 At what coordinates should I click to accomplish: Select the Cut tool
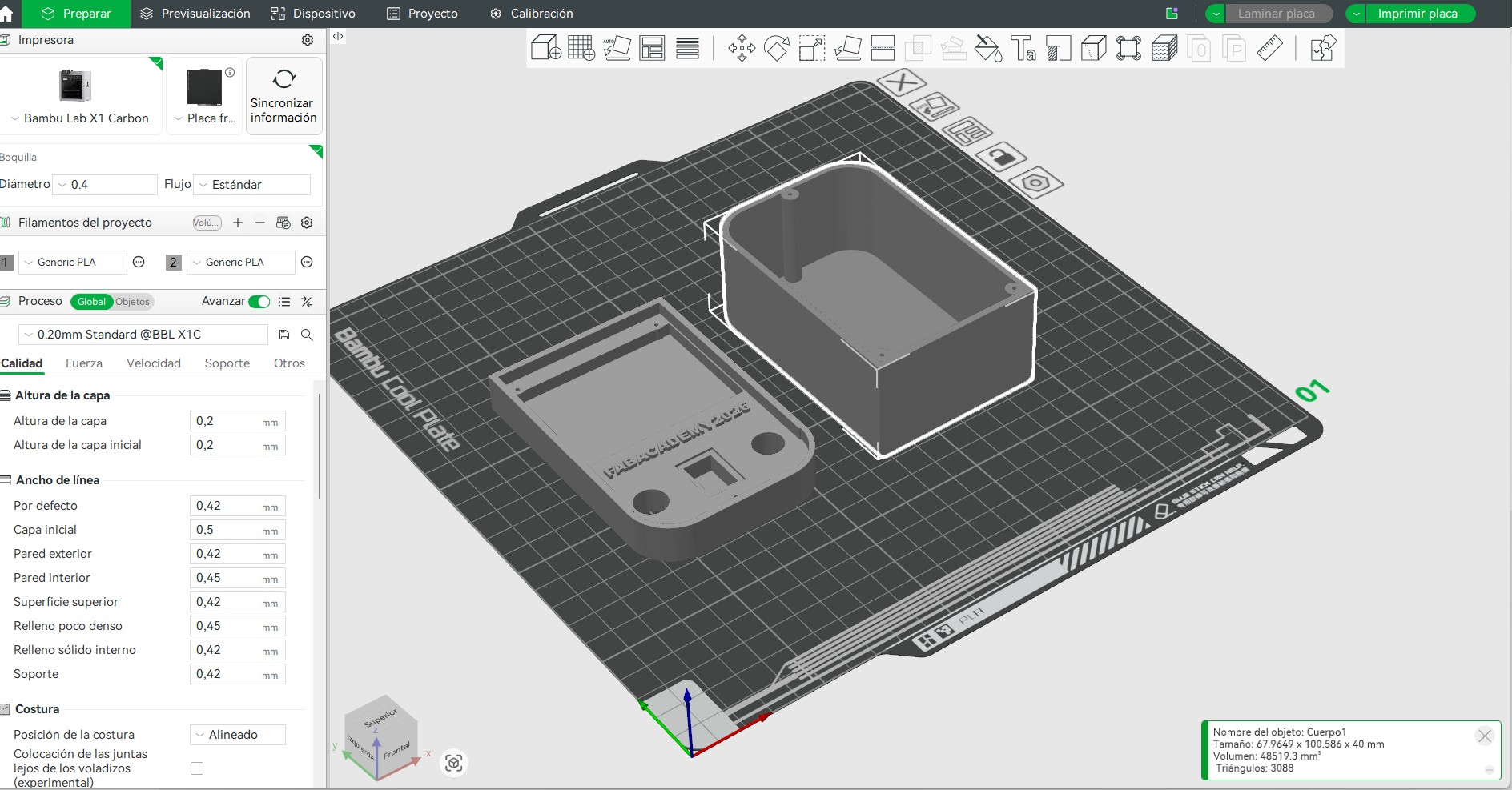click(x=883, y=48)
